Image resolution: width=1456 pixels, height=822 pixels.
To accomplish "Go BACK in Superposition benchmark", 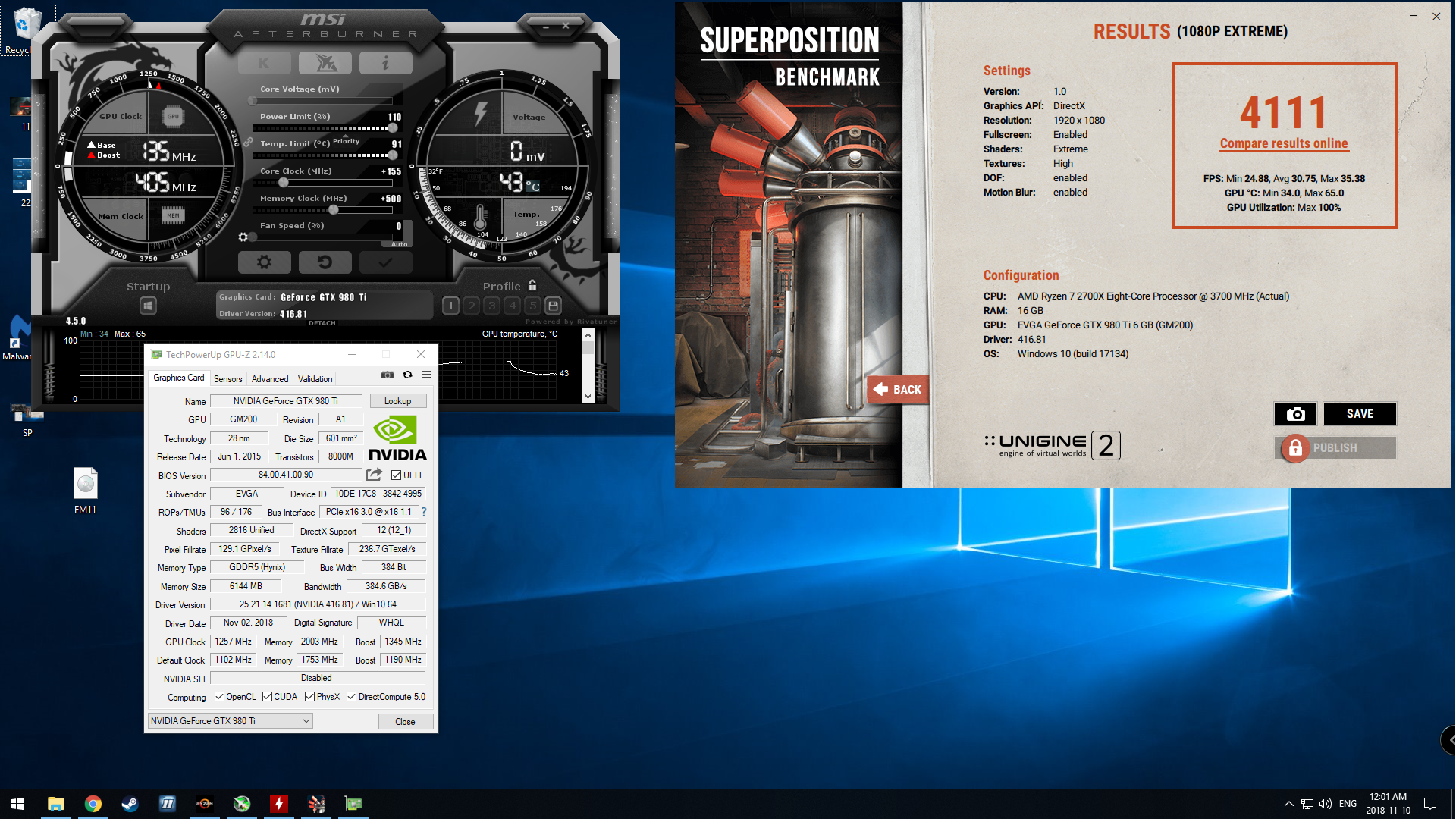I will click(899, 391).
